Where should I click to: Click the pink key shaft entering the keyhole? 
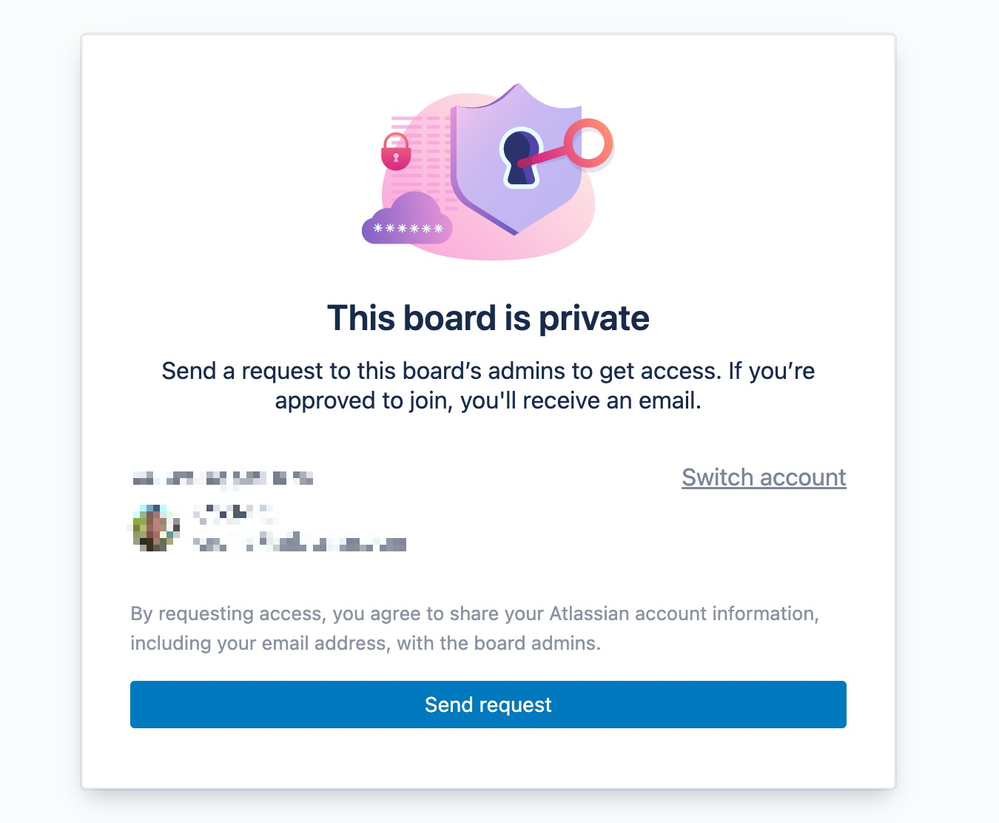pos(543,157)
